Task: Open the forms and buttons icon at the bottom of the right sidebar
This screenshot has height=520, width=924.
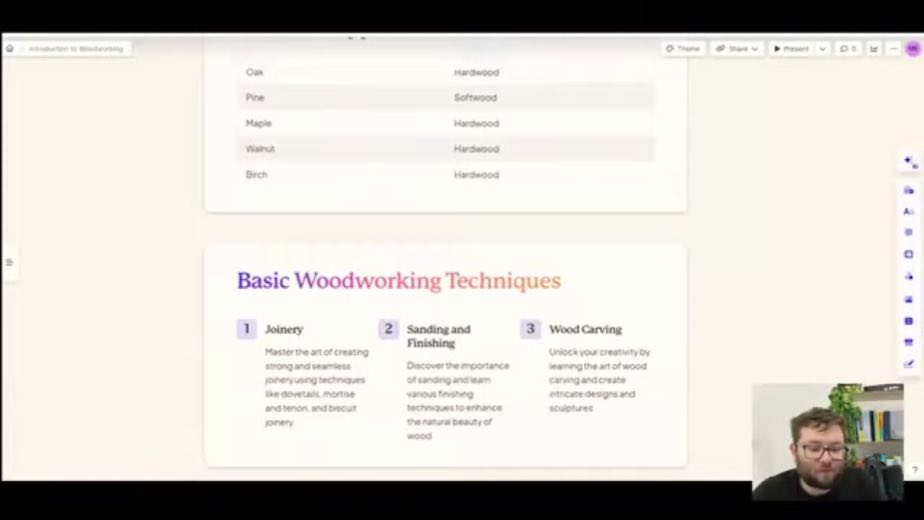Action: tap(909, 364)
